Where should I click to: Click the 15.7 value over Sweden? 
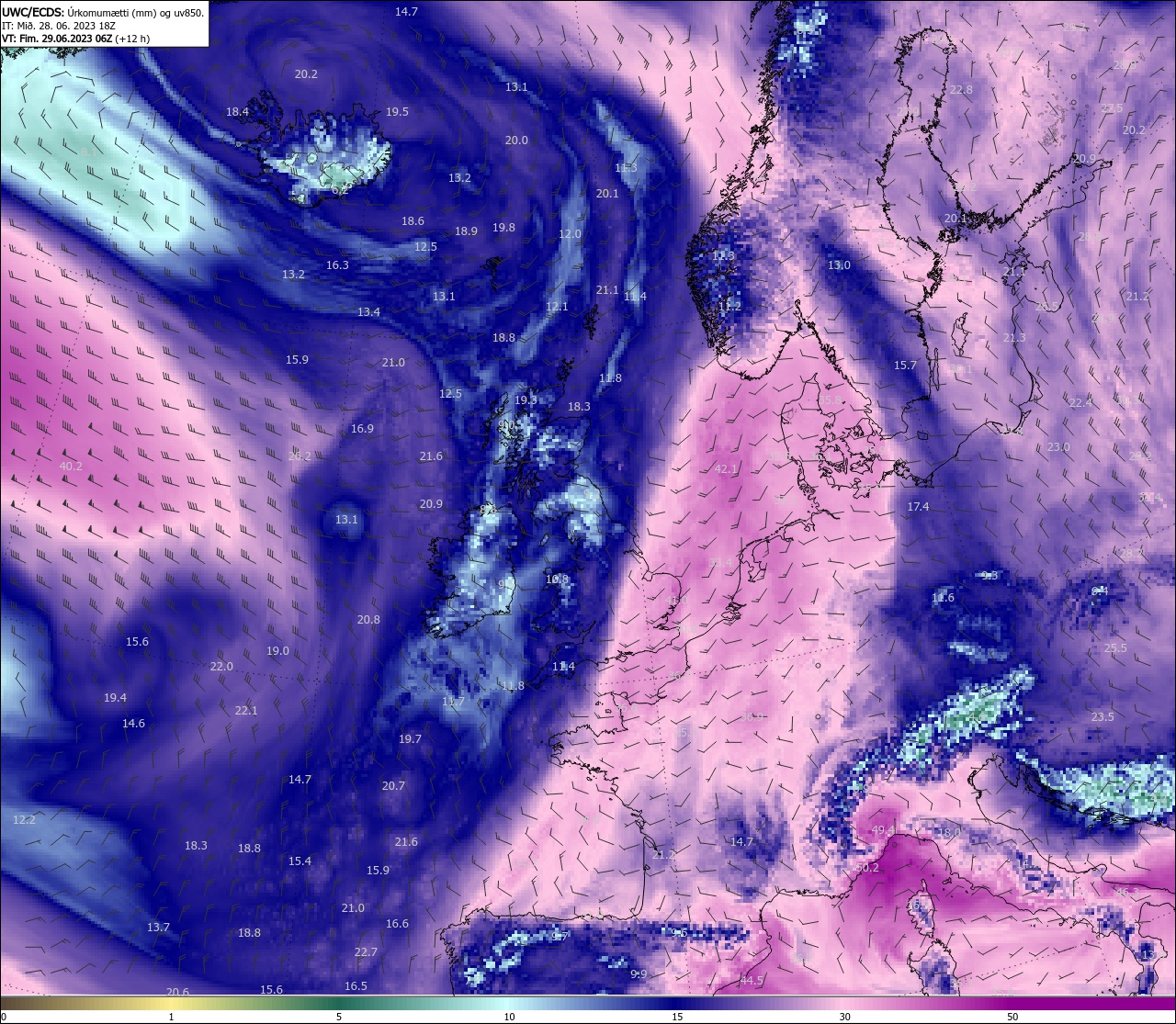click(905, 366)
